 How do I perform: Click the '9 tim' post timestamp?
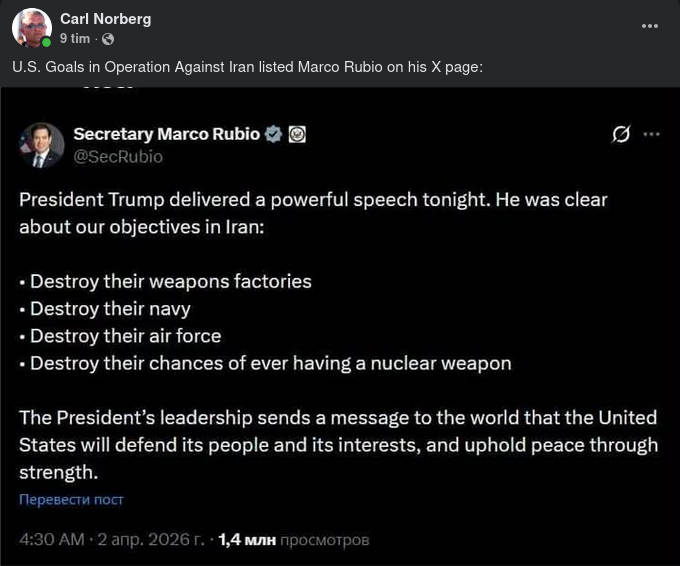tap(74, 38)
